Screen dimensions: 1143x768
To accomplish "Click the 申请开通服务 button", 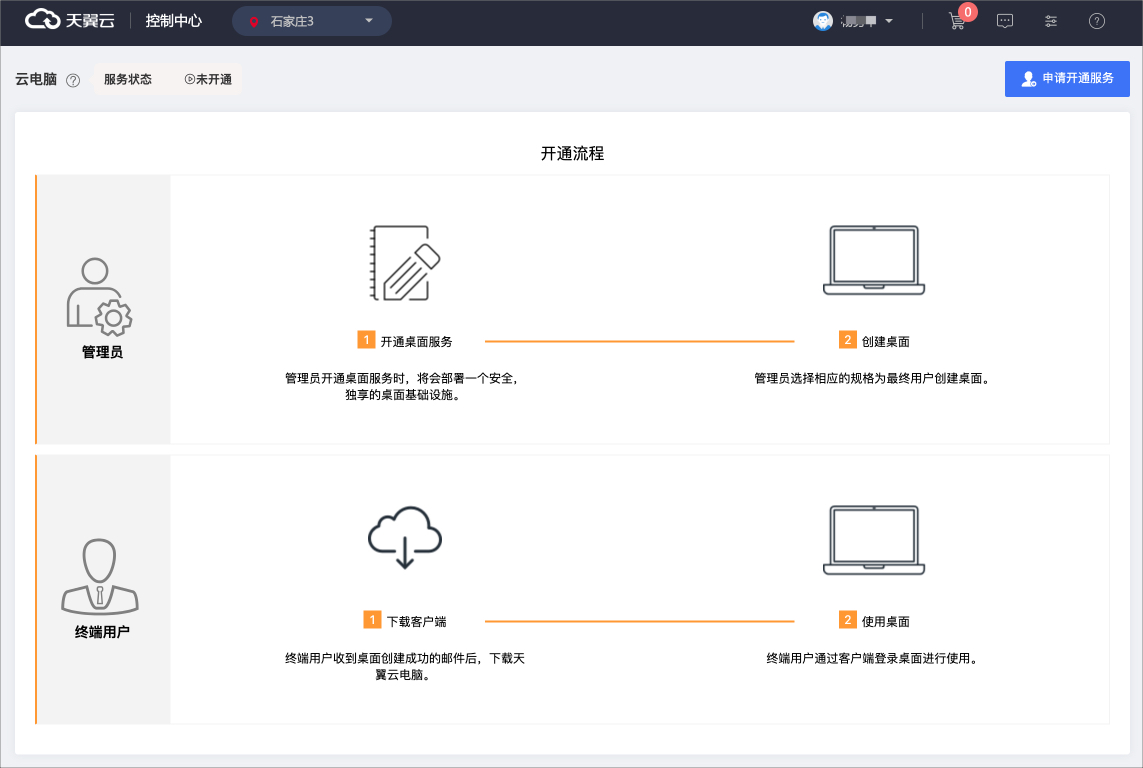I will click(x=1067, y=78).
